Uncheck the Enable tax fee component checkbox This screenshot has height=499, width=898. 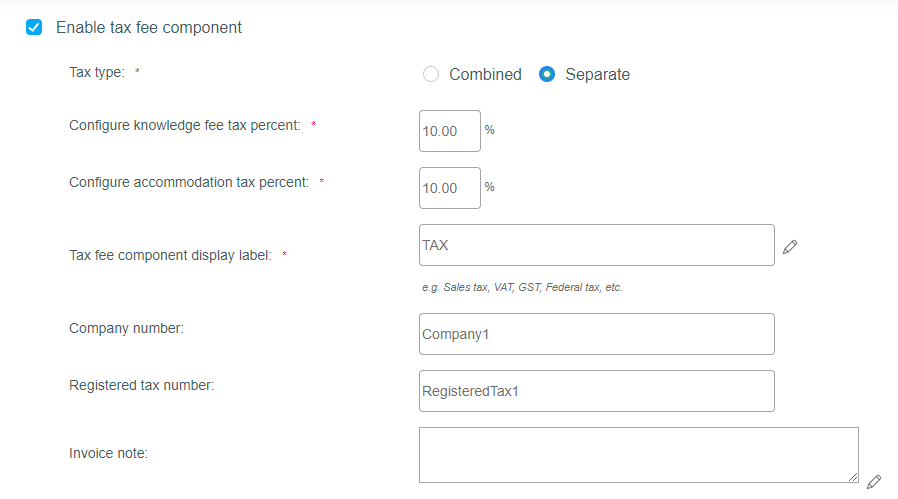pos(34,27)
